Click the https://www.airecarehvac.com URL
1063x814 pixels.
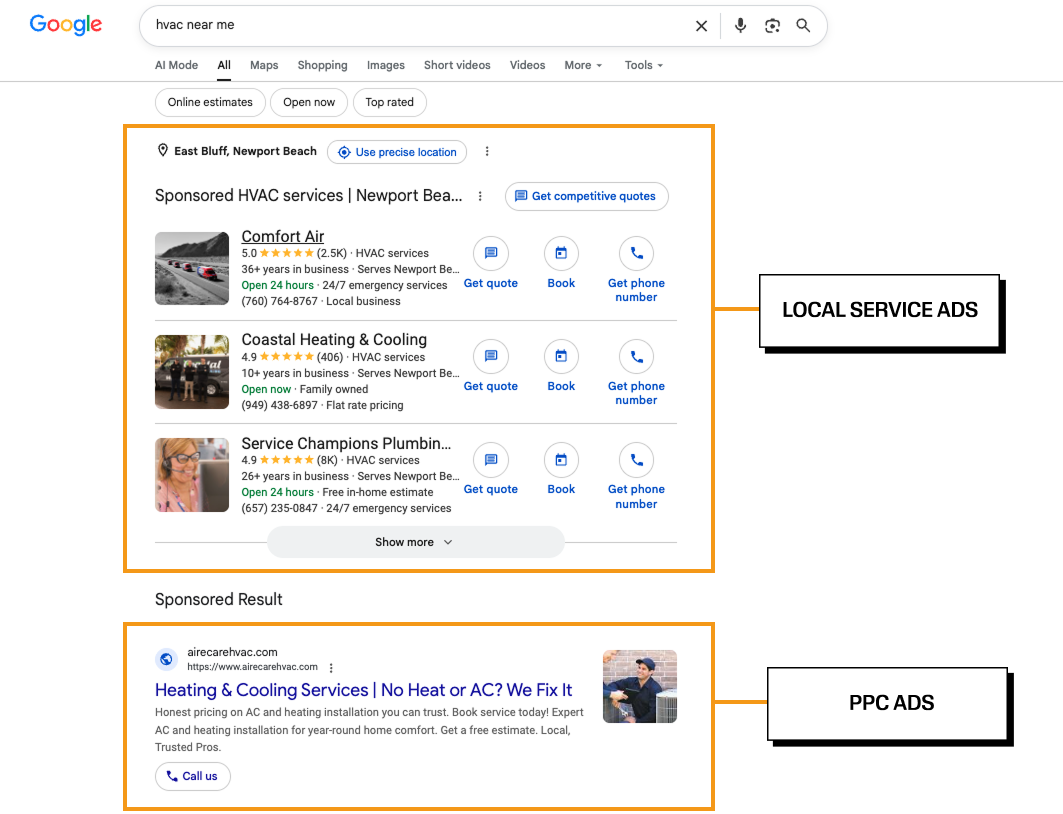(252, 667)
